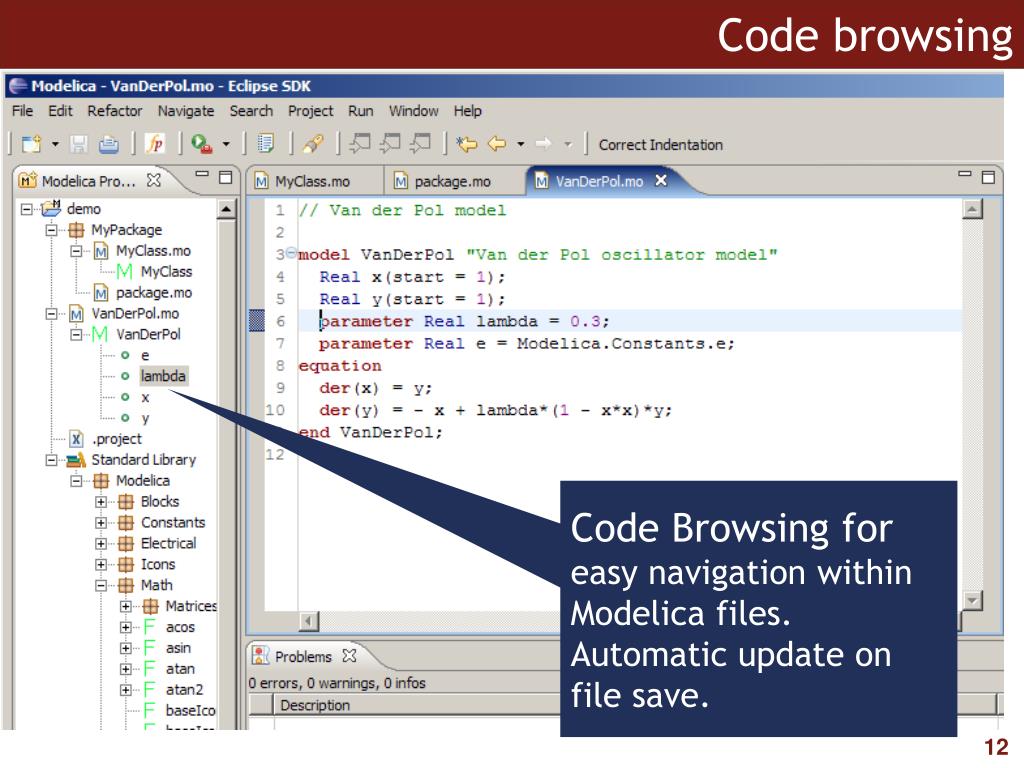Click the Back navigation arrow
Viewport: 1024px width, 768px height.
pyautogui.click(x=497, y=144)
